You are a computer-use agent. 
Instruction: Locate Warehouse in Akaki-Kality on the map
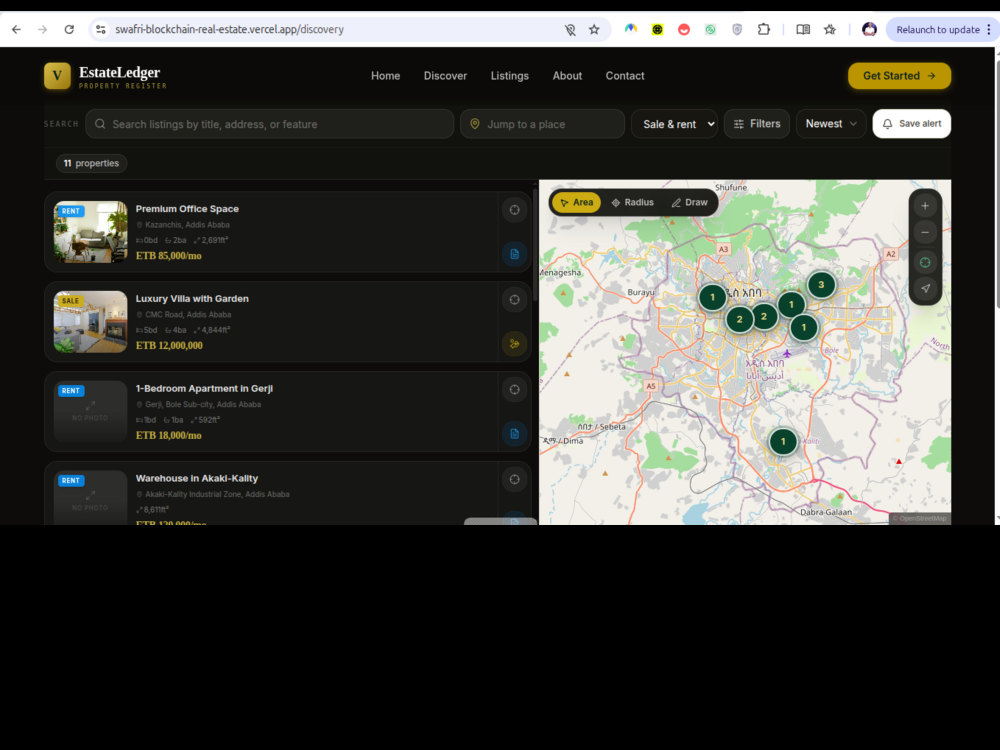(515, 480)
